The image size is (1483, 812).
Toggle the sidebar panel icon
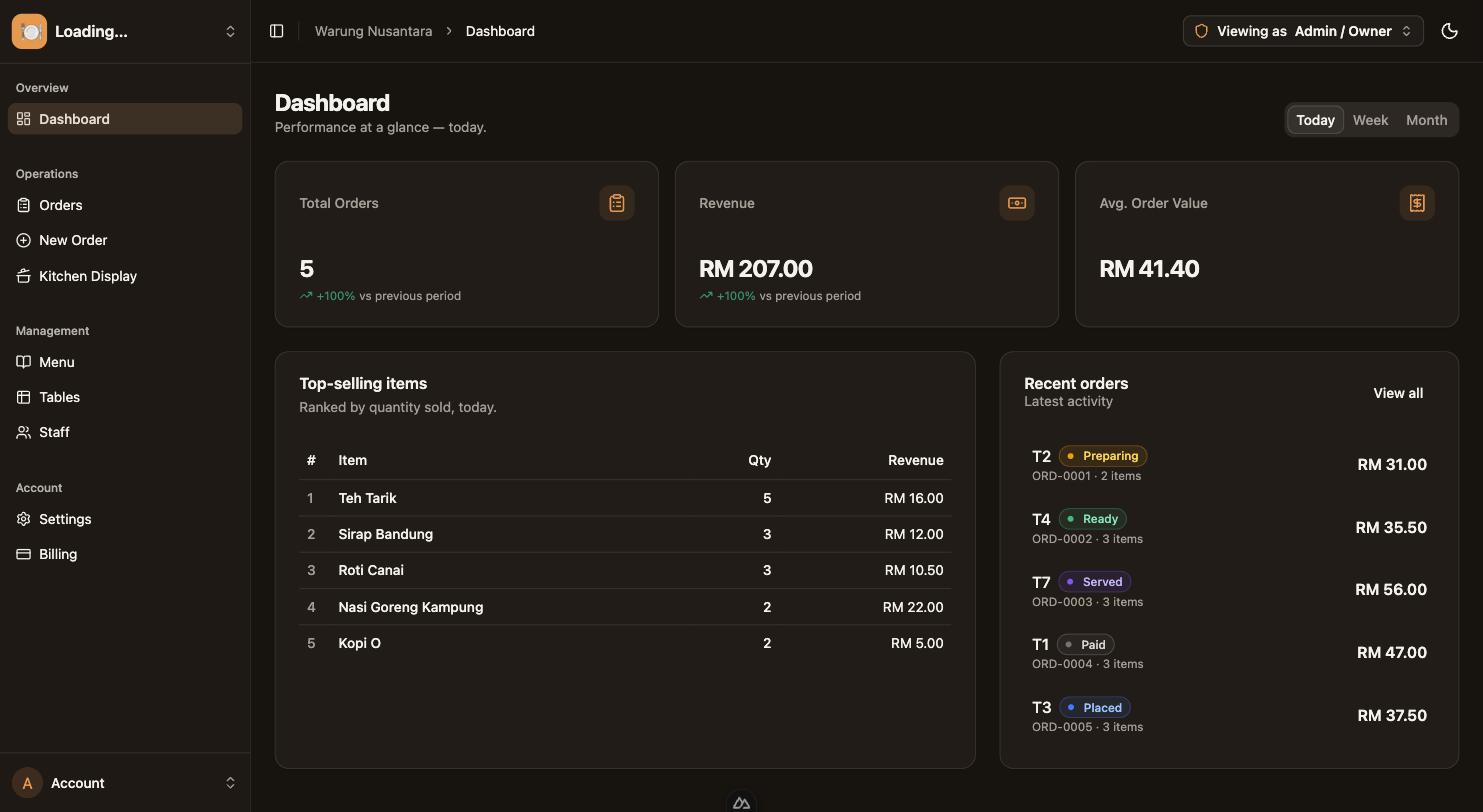coord(277,31)
